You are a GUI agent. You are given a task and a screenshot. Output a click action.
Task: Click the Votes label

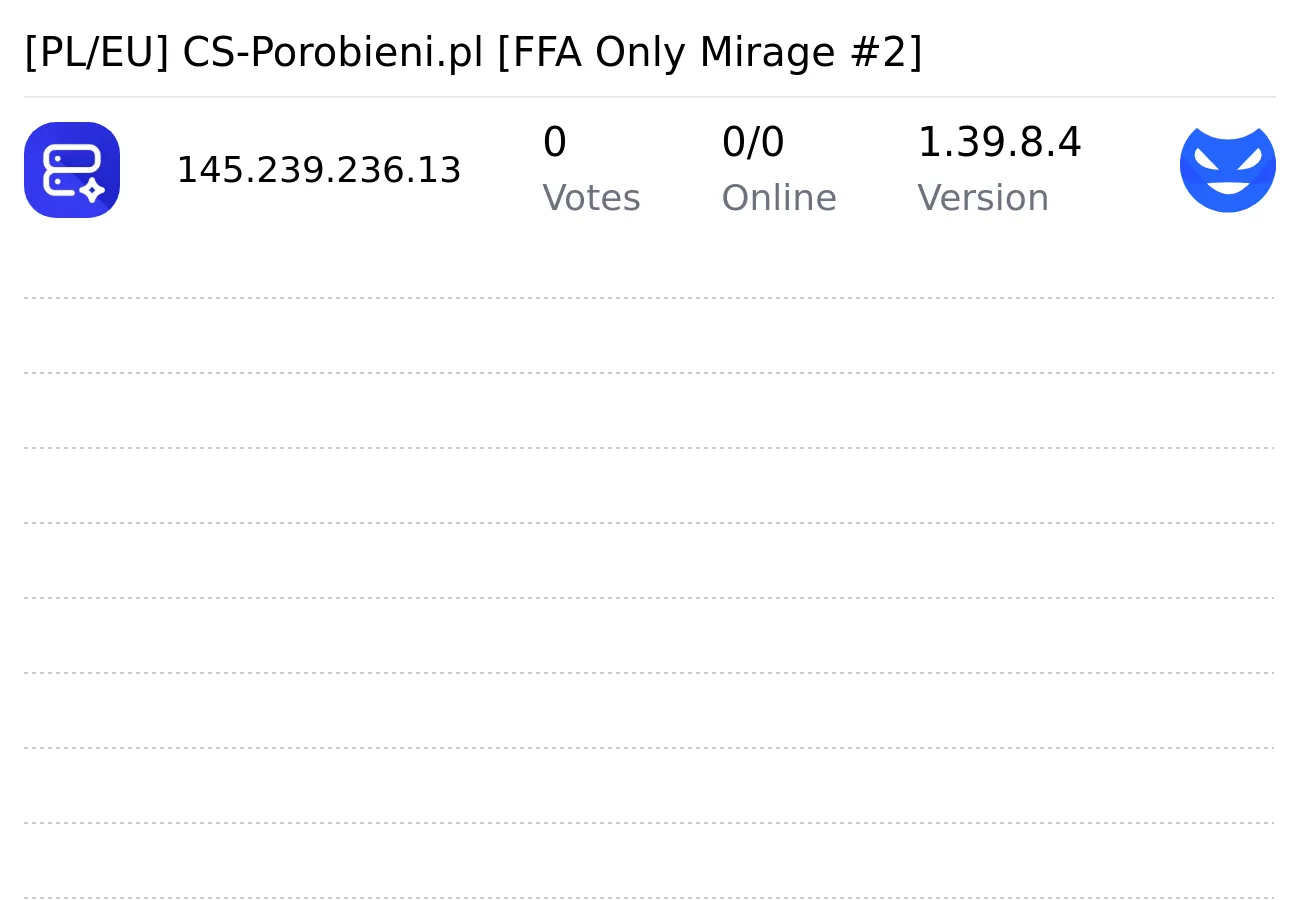(591, 198)
